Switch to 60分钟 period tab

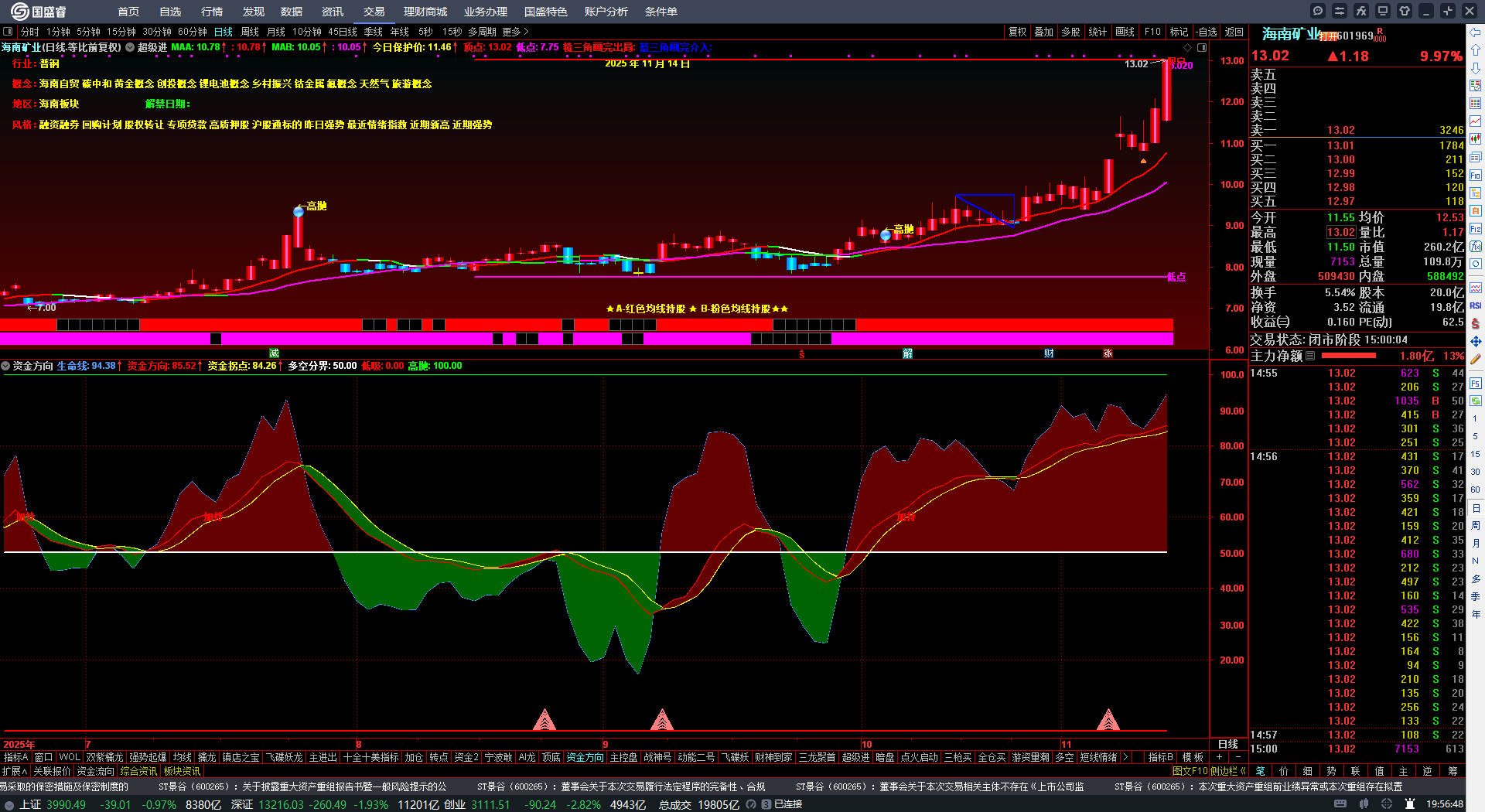[x=193, y=32]
